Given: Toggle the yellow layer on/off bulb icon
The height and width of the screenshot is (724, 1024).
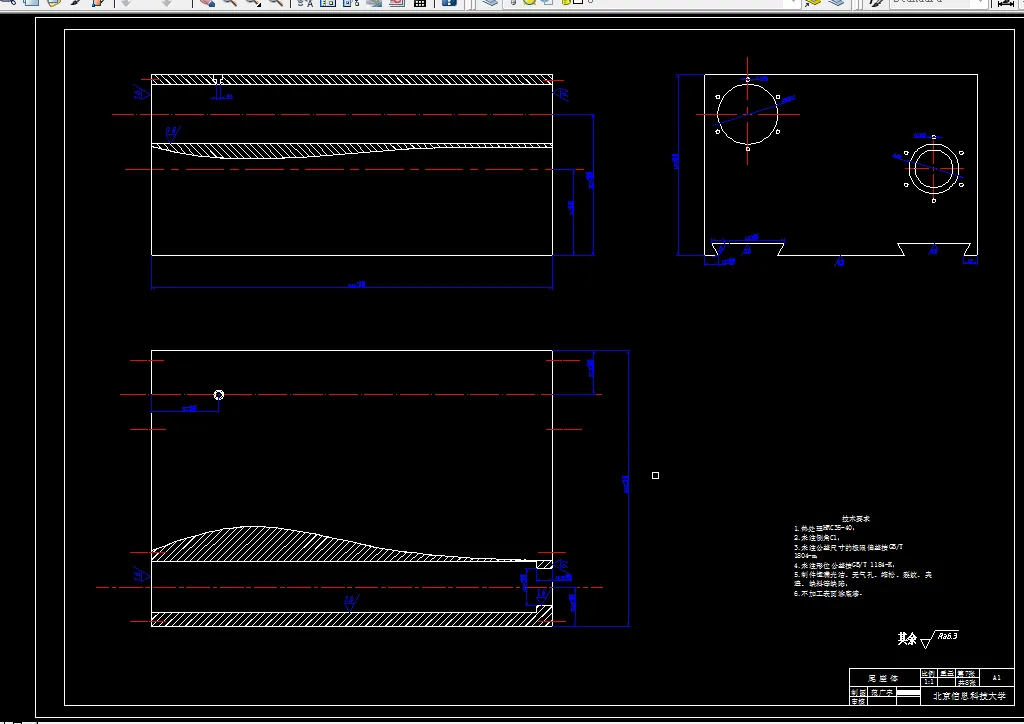Looking at the screenshot, I should (x=529, y=2).
